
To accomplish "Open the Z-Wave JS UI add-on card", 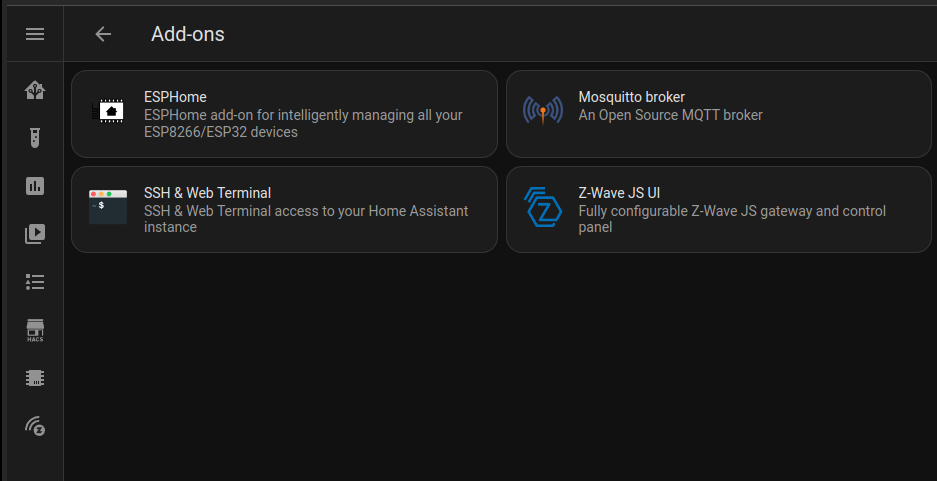I will [x=719, y=209].
